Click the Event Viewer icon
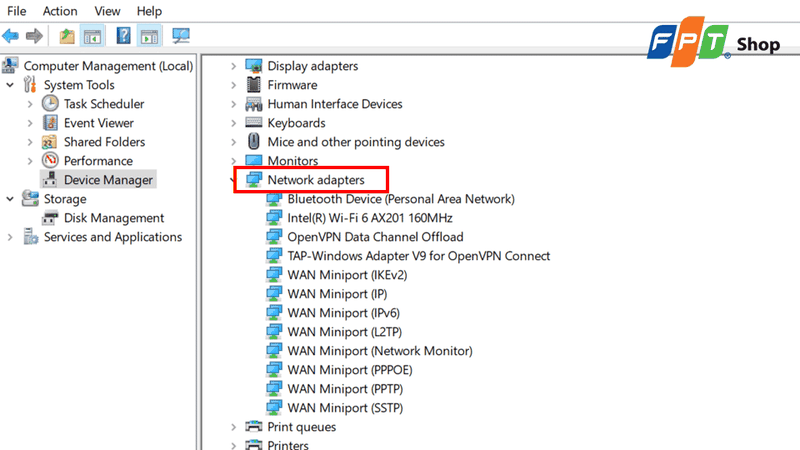 point(50,123)
